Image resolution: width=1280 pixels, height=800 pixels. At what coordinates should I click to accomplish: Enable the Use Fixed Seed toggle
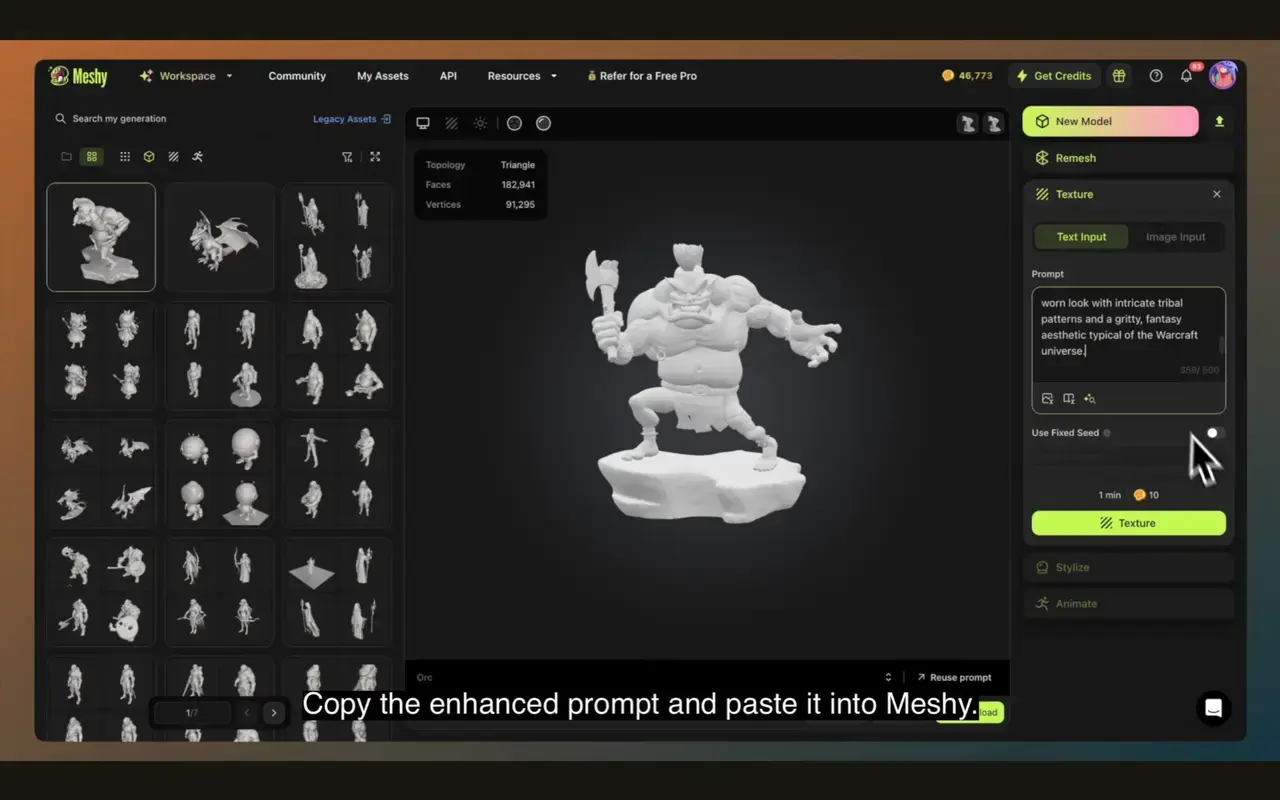point(1215,432)
